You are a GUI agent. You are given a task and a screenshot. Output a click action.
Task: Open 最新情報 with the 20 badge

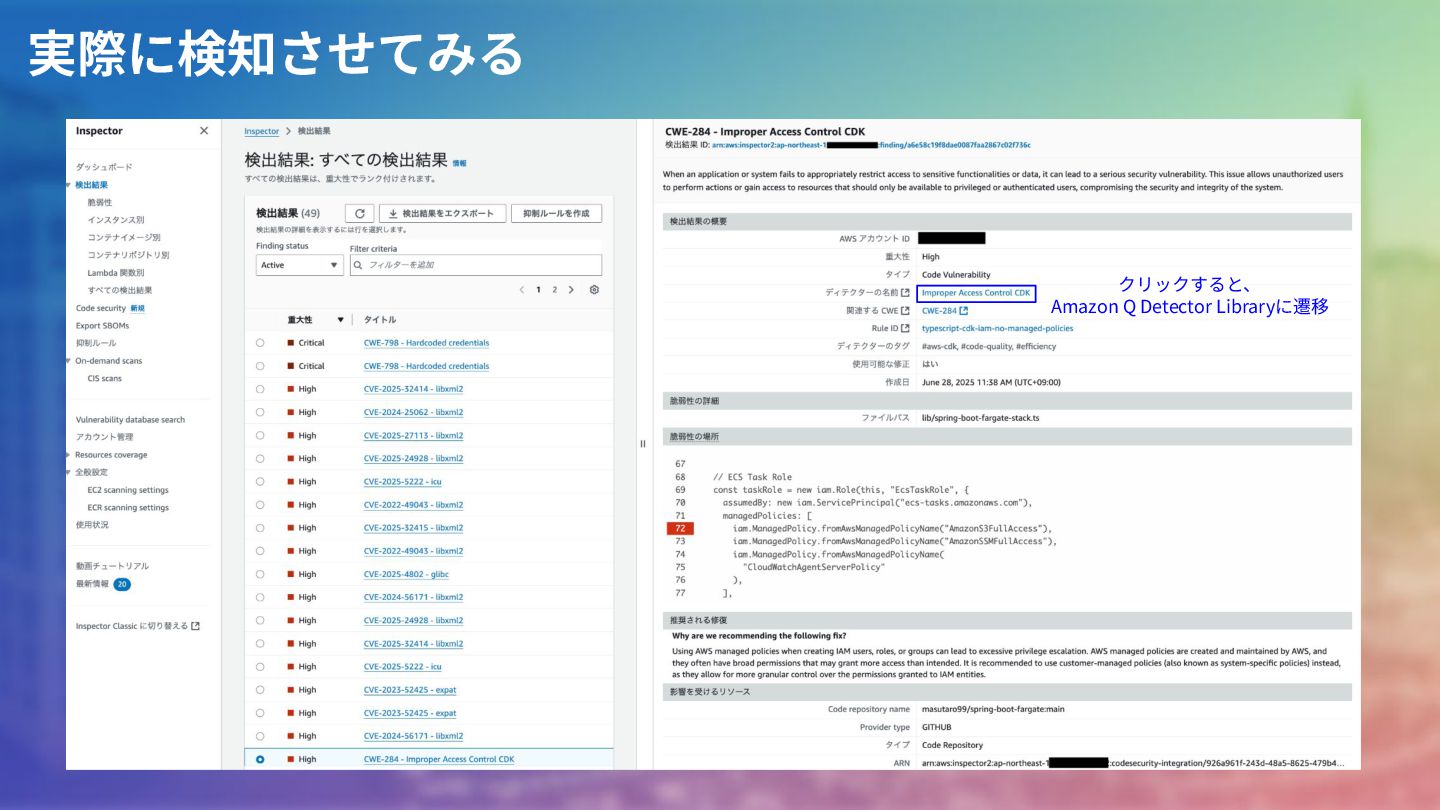pyautogui.click(x=103, y=584)
